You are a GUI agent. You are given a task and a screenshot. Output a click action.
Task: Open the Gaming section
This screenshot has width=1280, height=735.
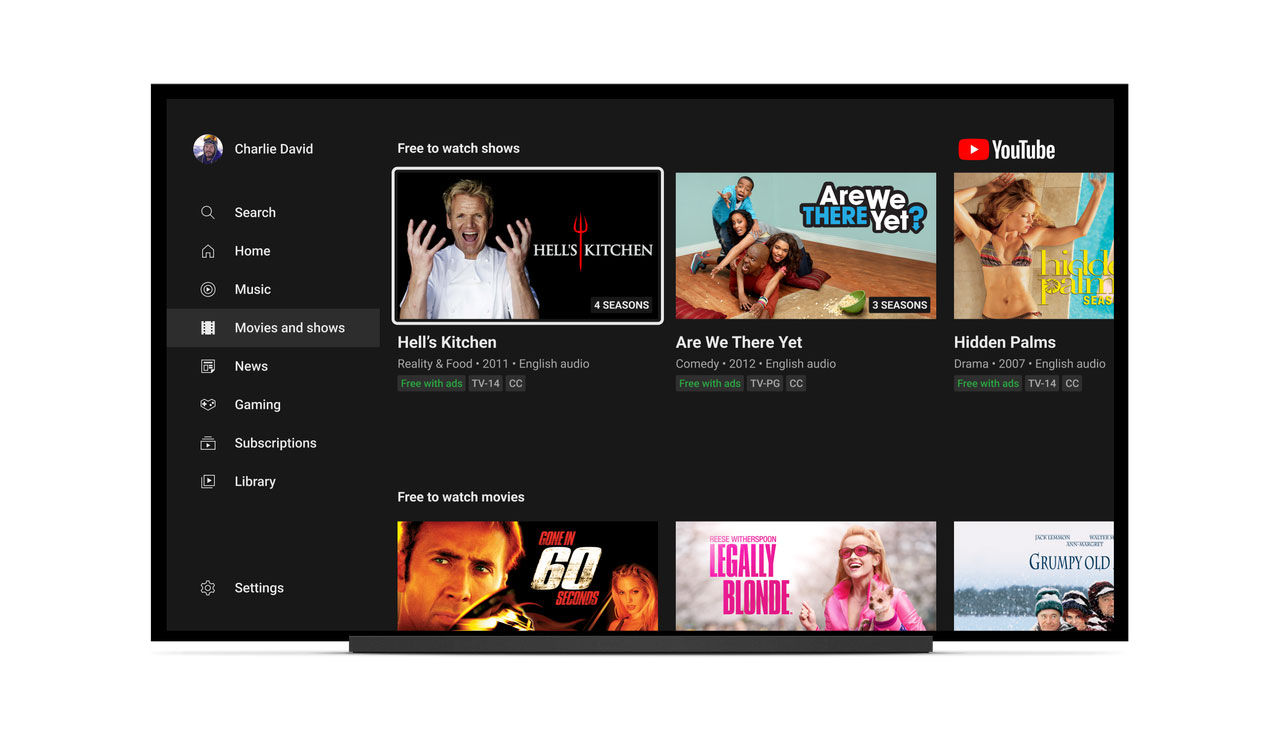(207, 404)
